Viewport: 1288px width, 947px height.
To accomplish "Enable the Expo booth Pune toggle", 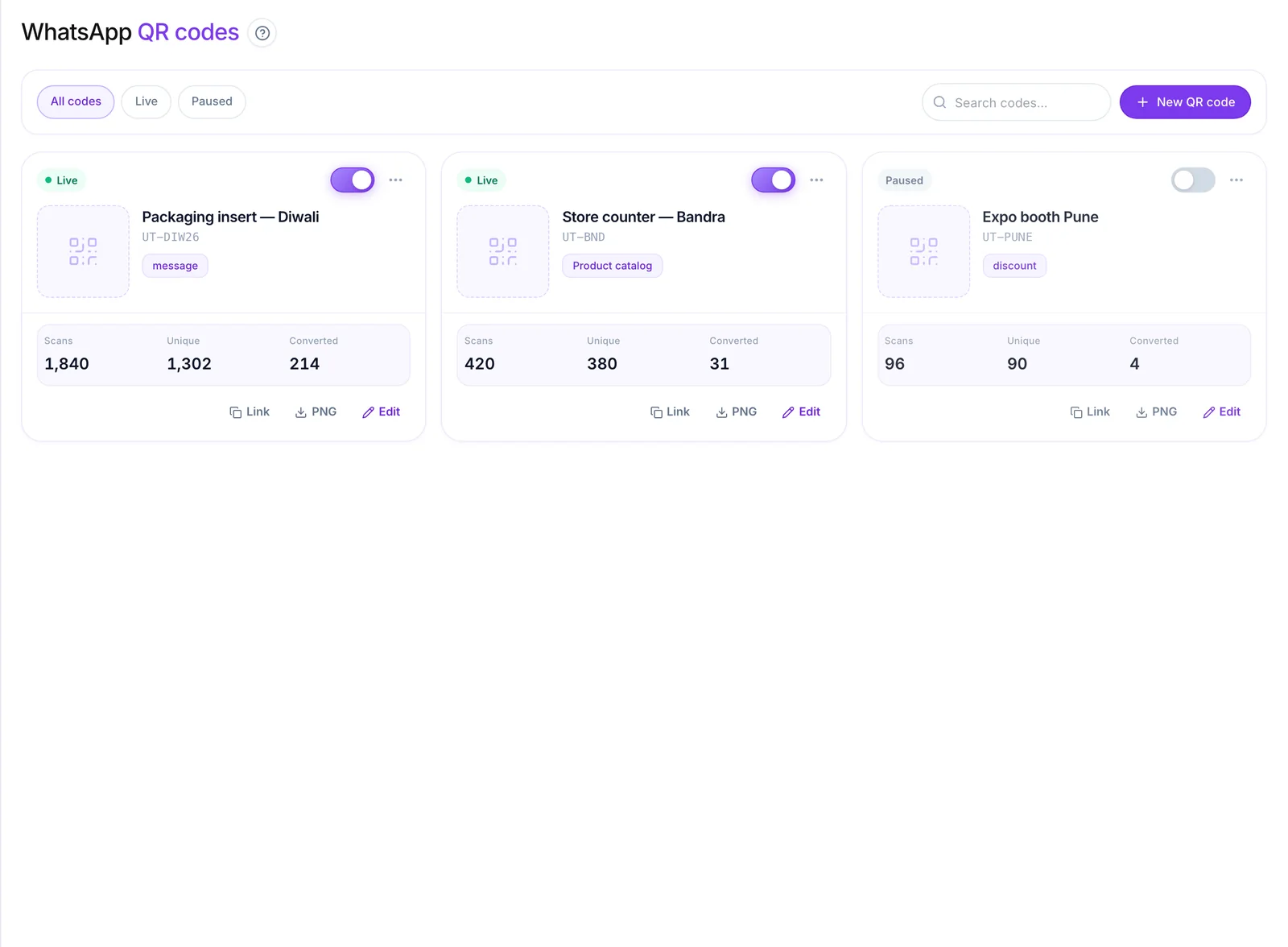I will (1193, 180).
